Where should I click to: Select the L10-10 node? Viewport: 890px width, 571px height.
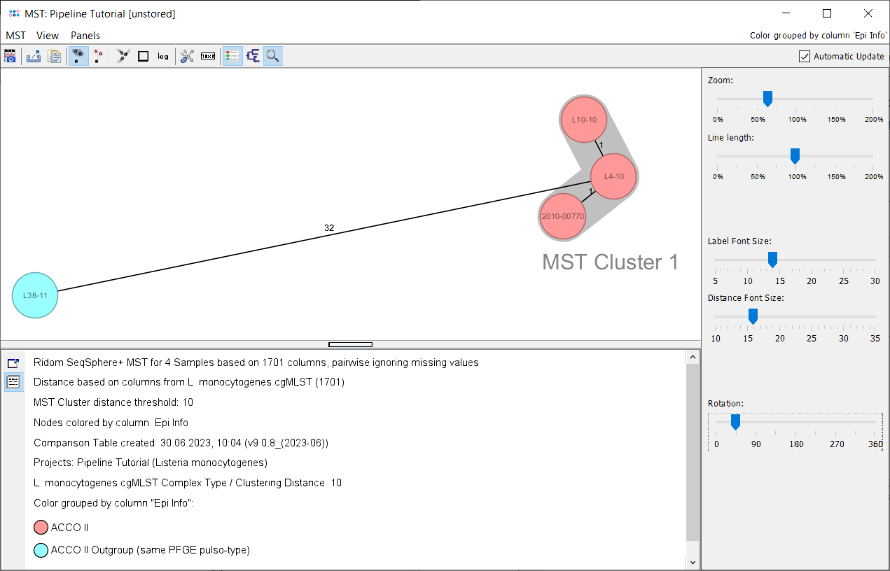click(x=584, y=120)
